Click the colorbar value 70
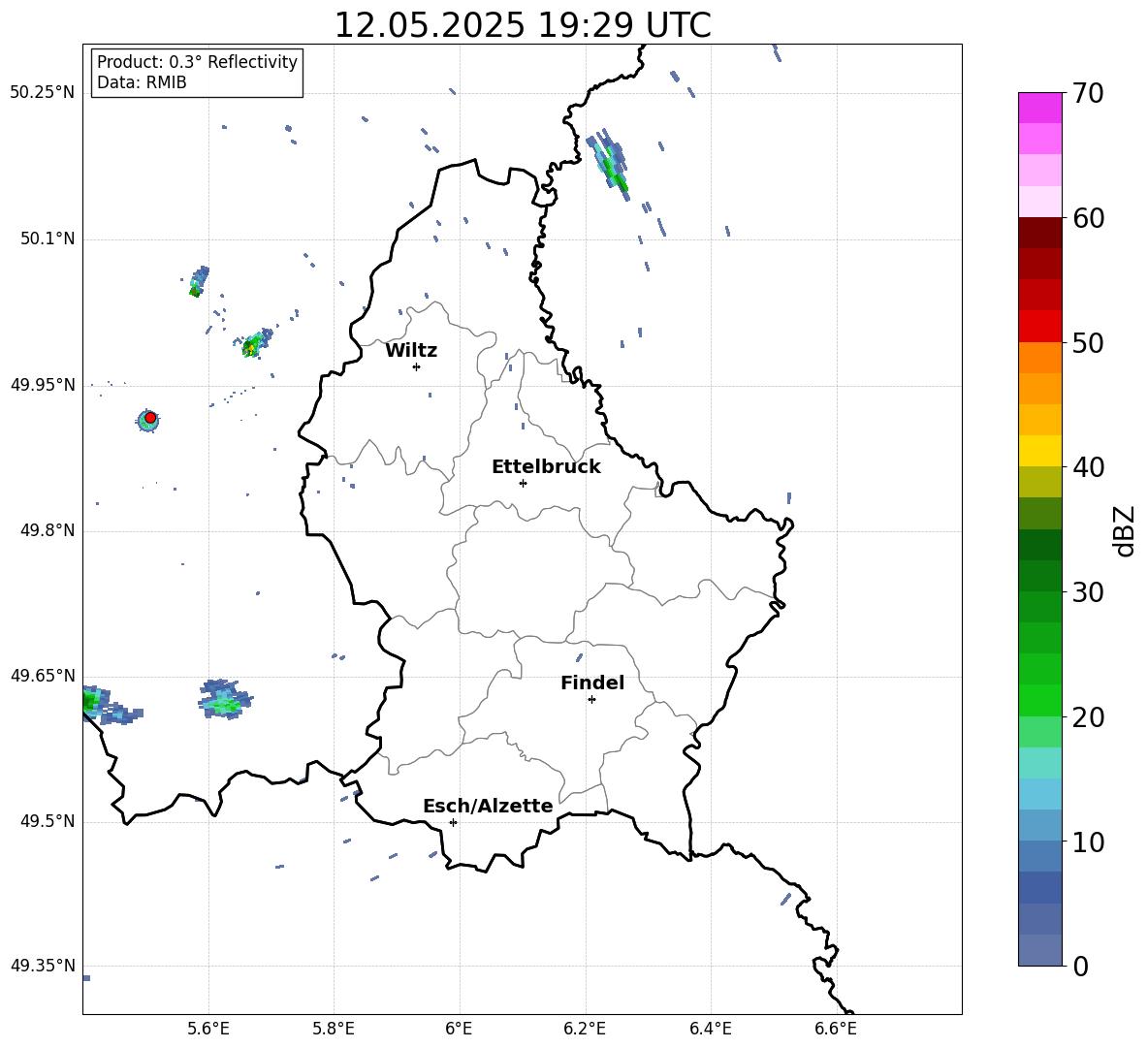 [1088, 94]
